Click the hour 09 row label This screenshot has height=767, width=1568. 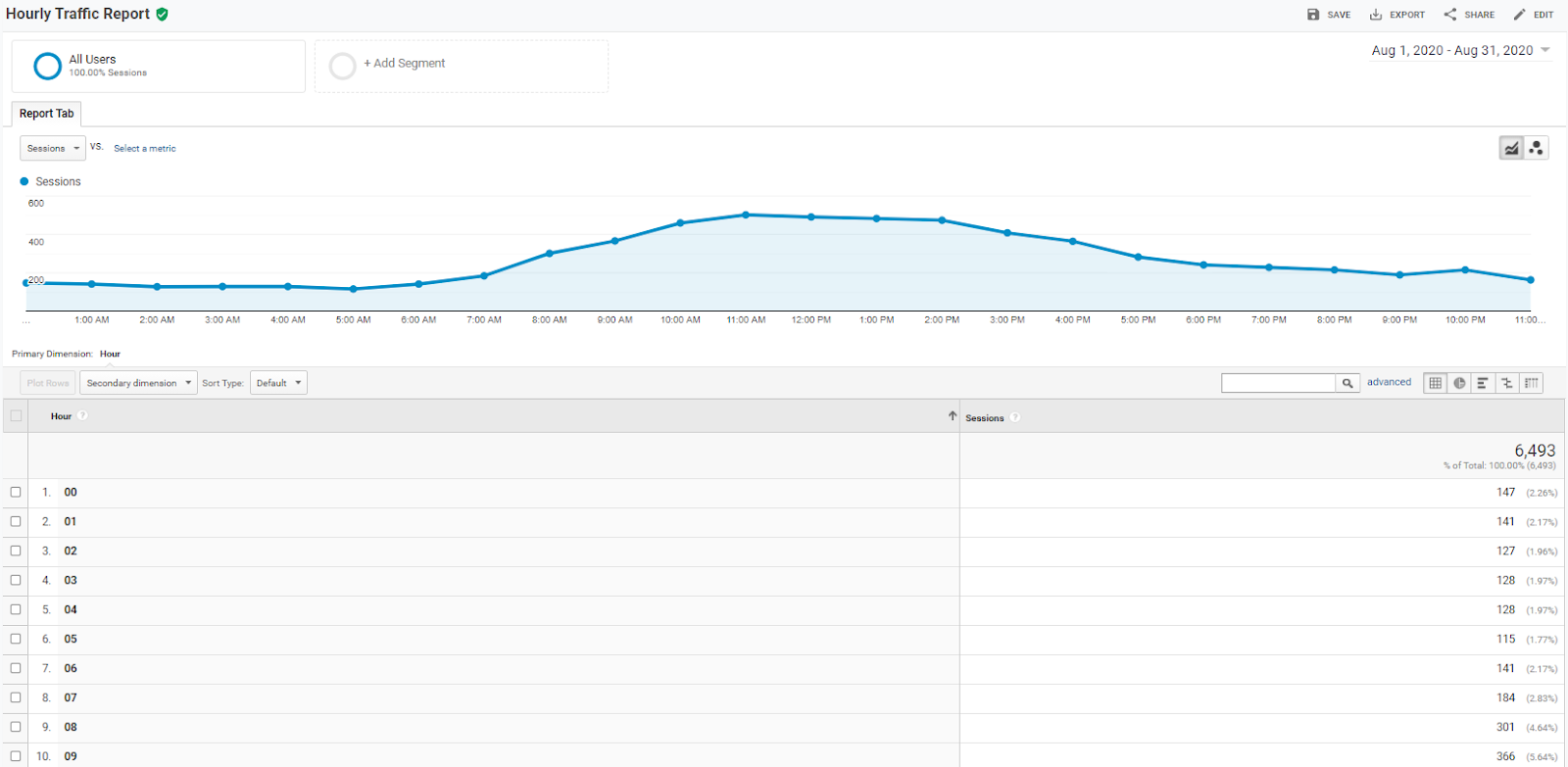coord(71,756)
